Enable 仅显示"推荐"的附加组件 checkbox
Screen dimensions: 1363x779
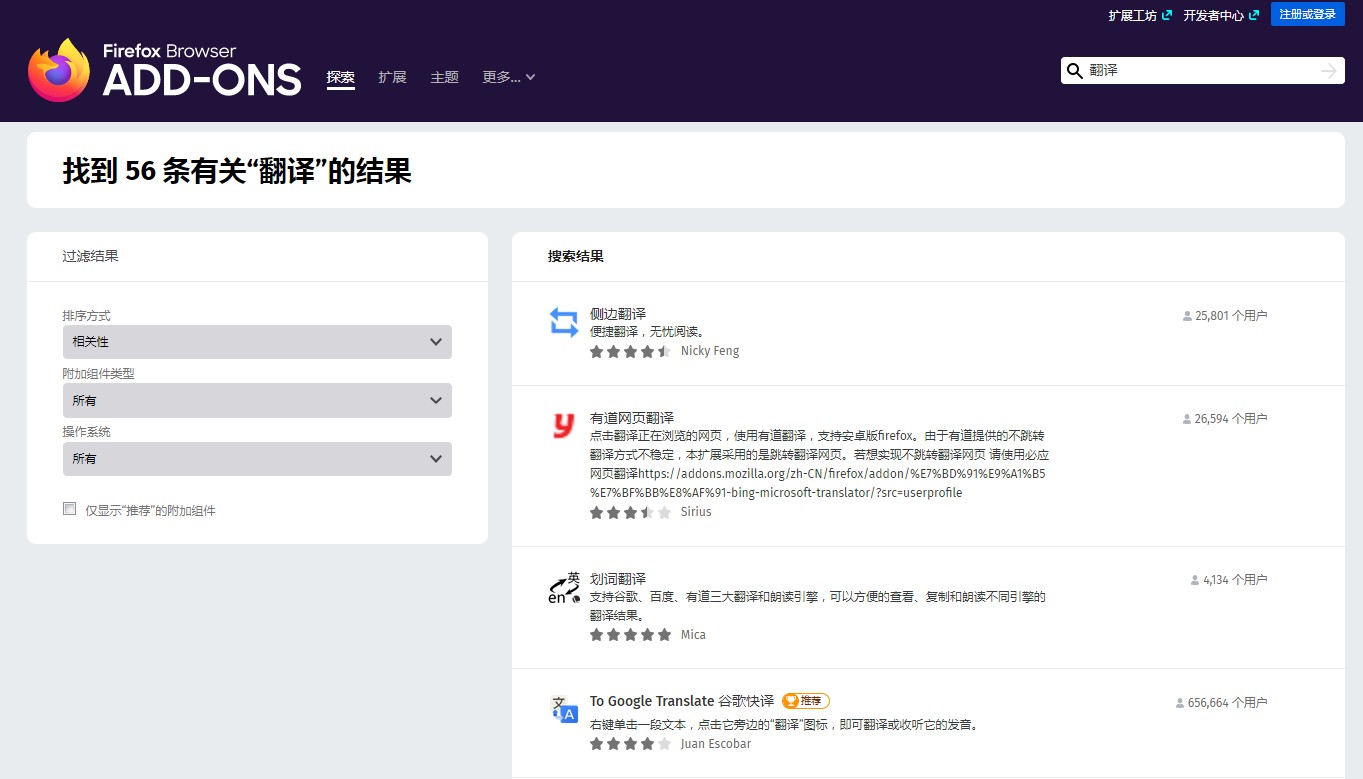[69, 508]
